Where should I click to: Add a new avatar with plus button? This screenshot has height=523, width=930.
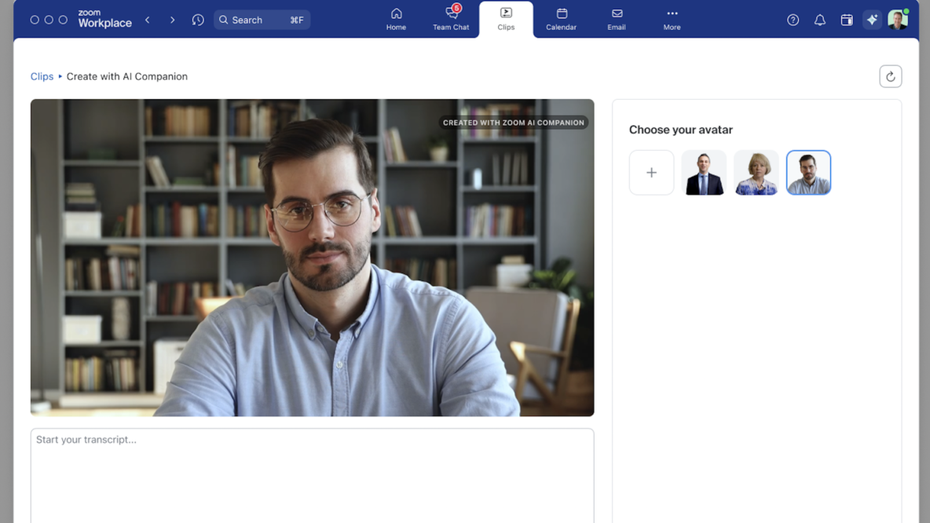[651, 173]
